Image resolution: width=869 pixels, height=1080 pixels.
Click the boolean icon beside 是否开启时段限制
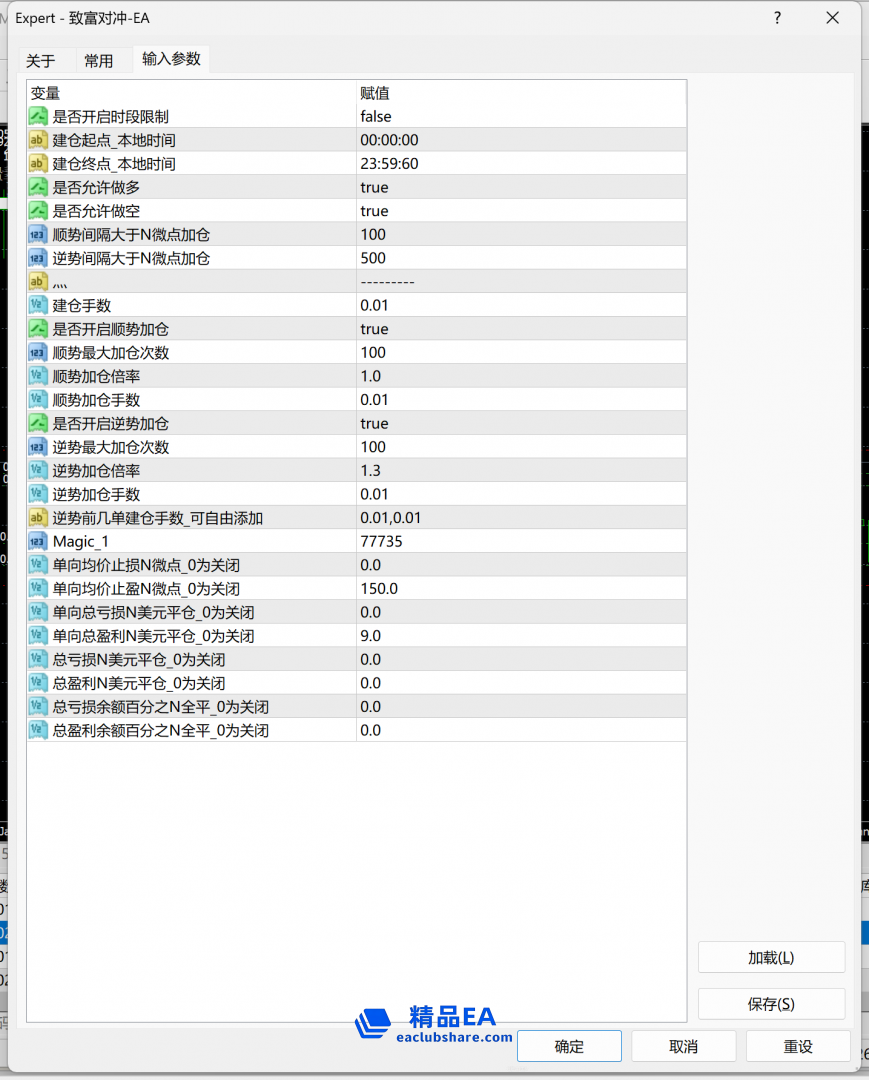[x=37, y=117]
